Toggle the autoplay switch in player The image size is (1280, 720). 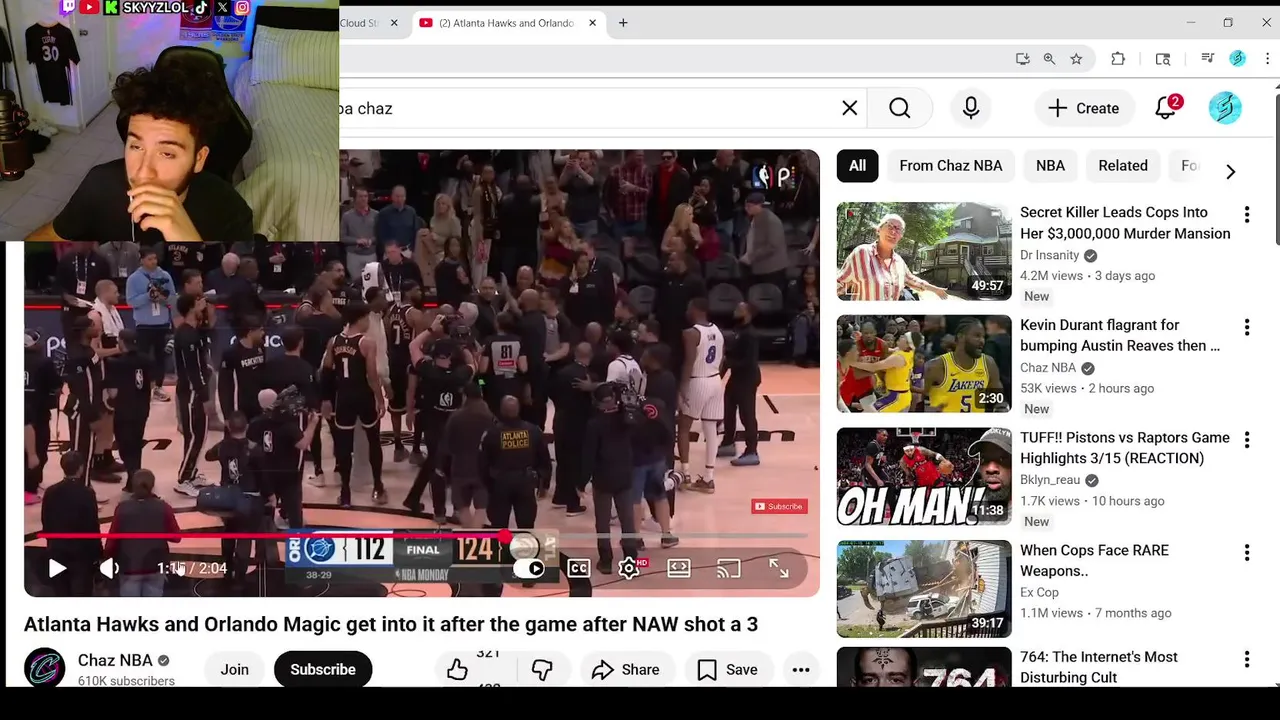click(x=531, y=568)
